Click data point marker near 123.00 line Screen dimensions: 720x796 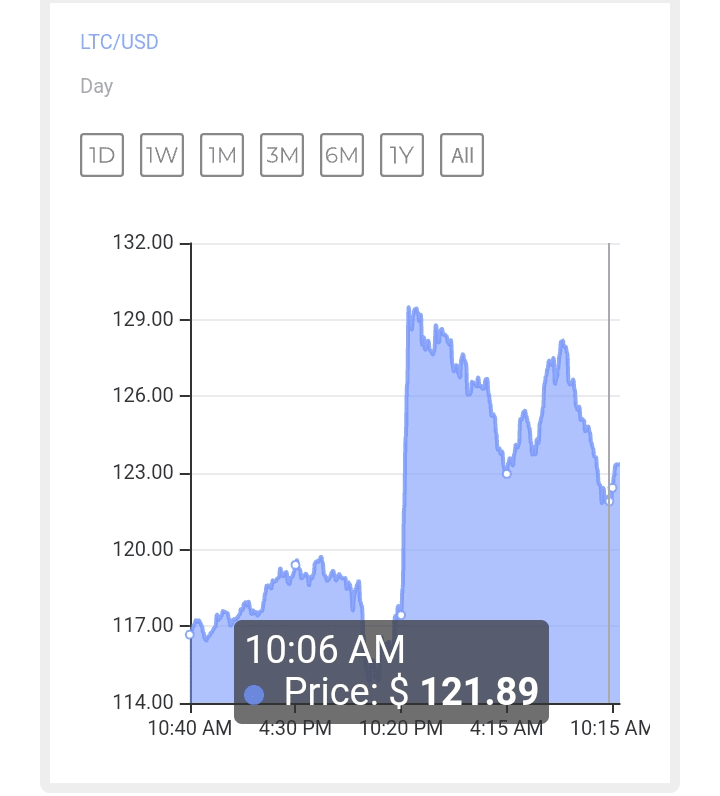pyautogui.click(x=507, y=474)
